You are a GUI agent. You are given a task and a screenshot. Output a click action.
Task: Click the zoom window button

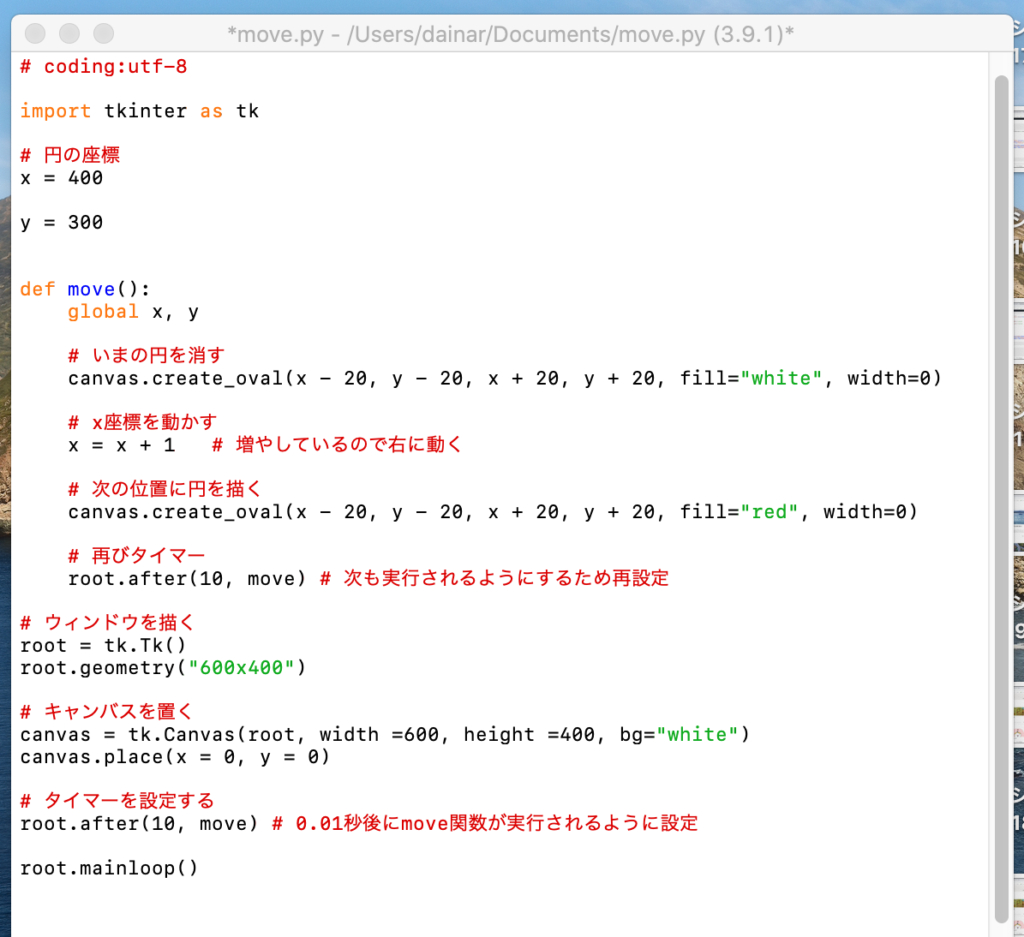coord(103,34)
